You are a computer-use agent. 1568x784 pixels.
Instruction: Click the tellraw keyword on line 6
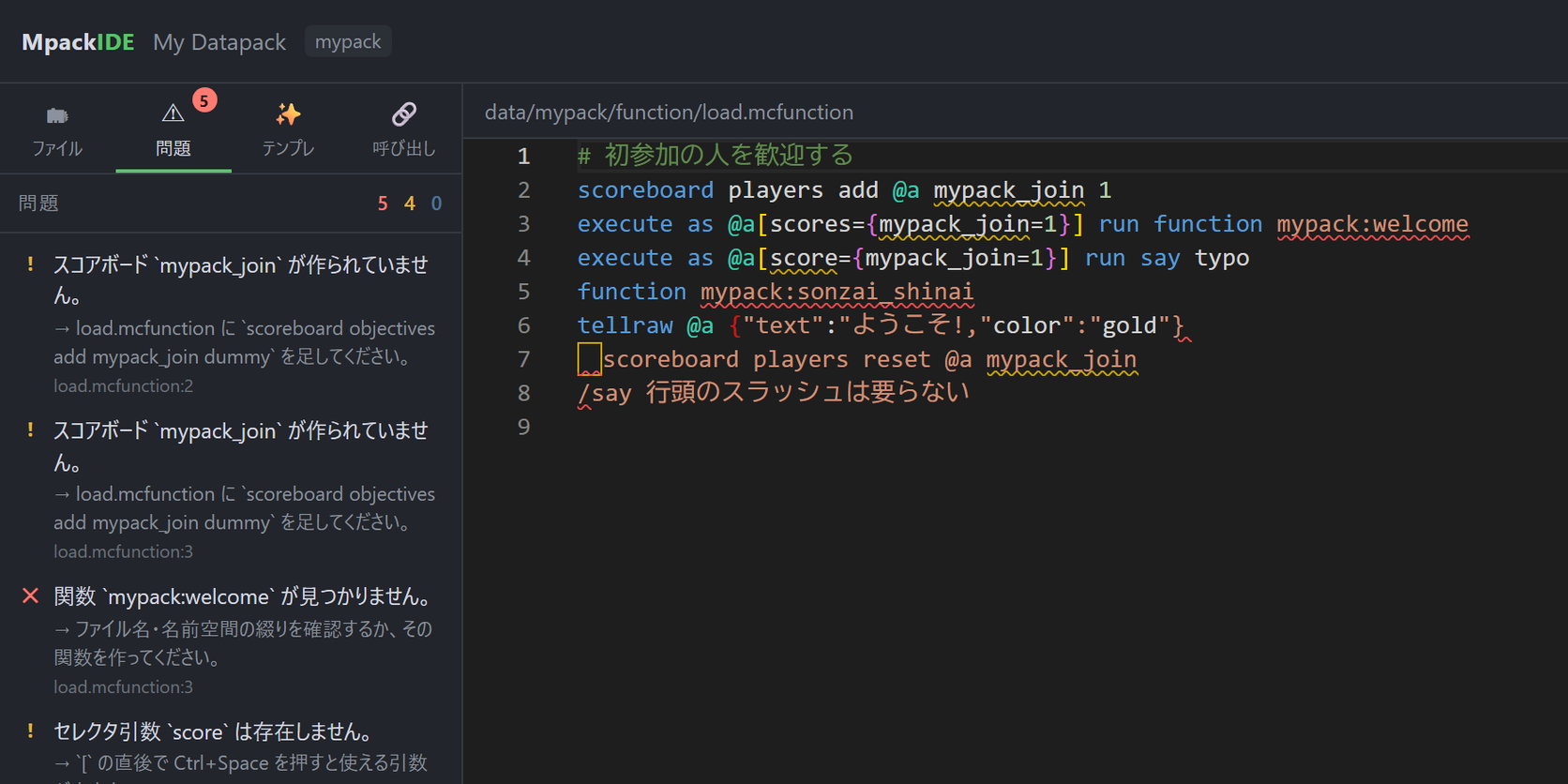625,325
